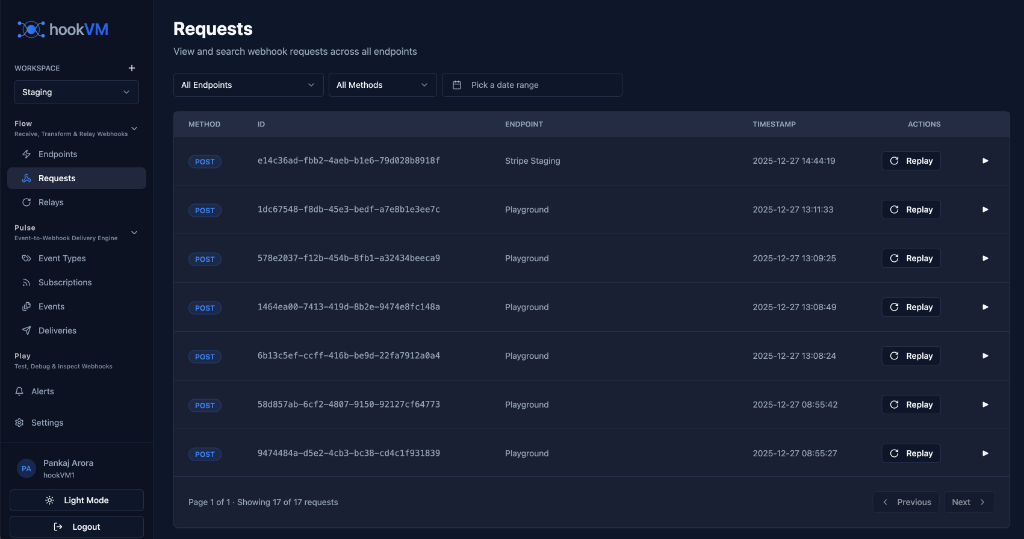Expand row arrow for 13:08:24 request
Screen dimensions: 1024x539
click(985, 356)
